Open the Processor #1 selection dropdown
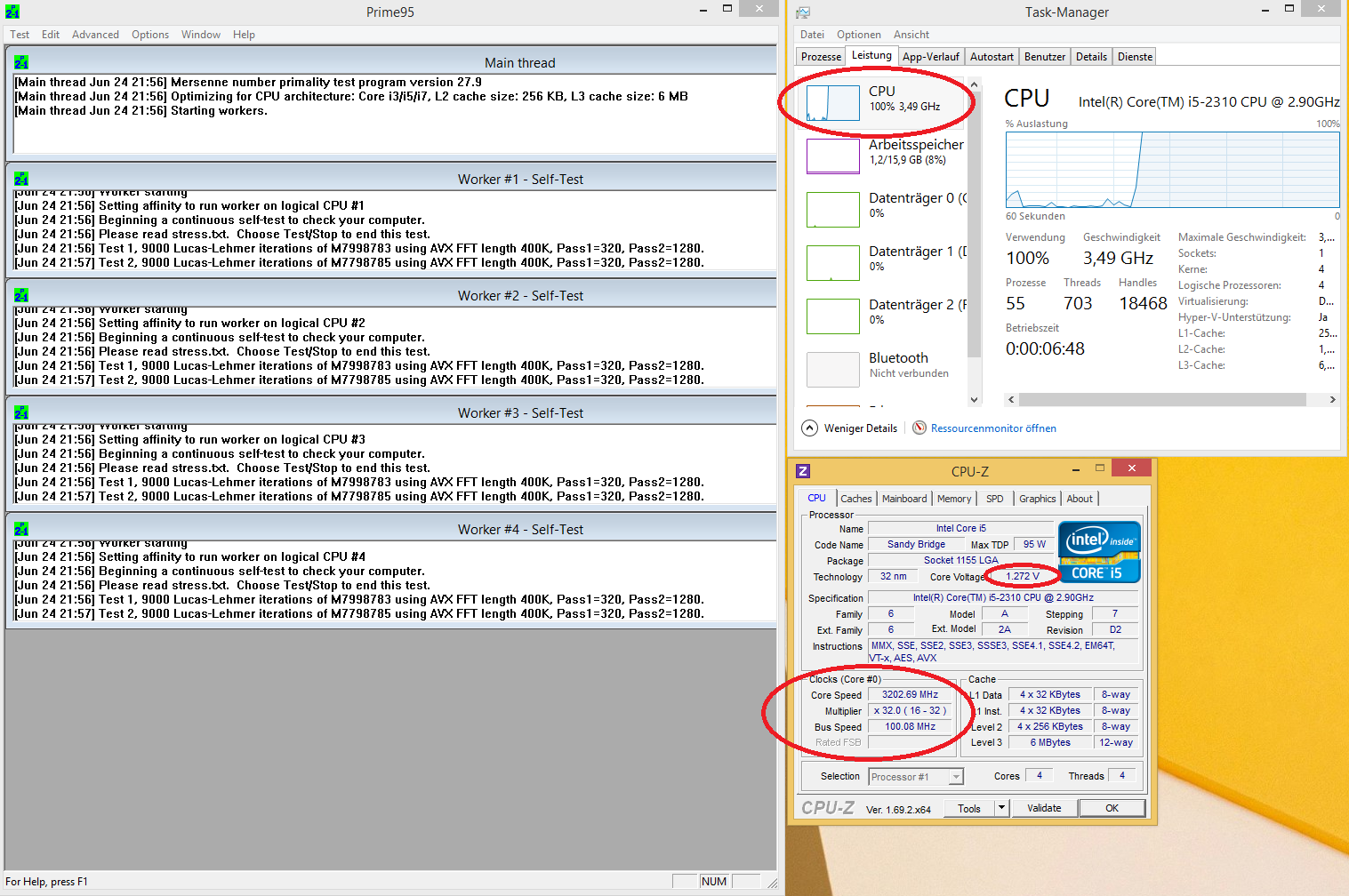Screen dimensions: 1349x896 pos(916,777)
